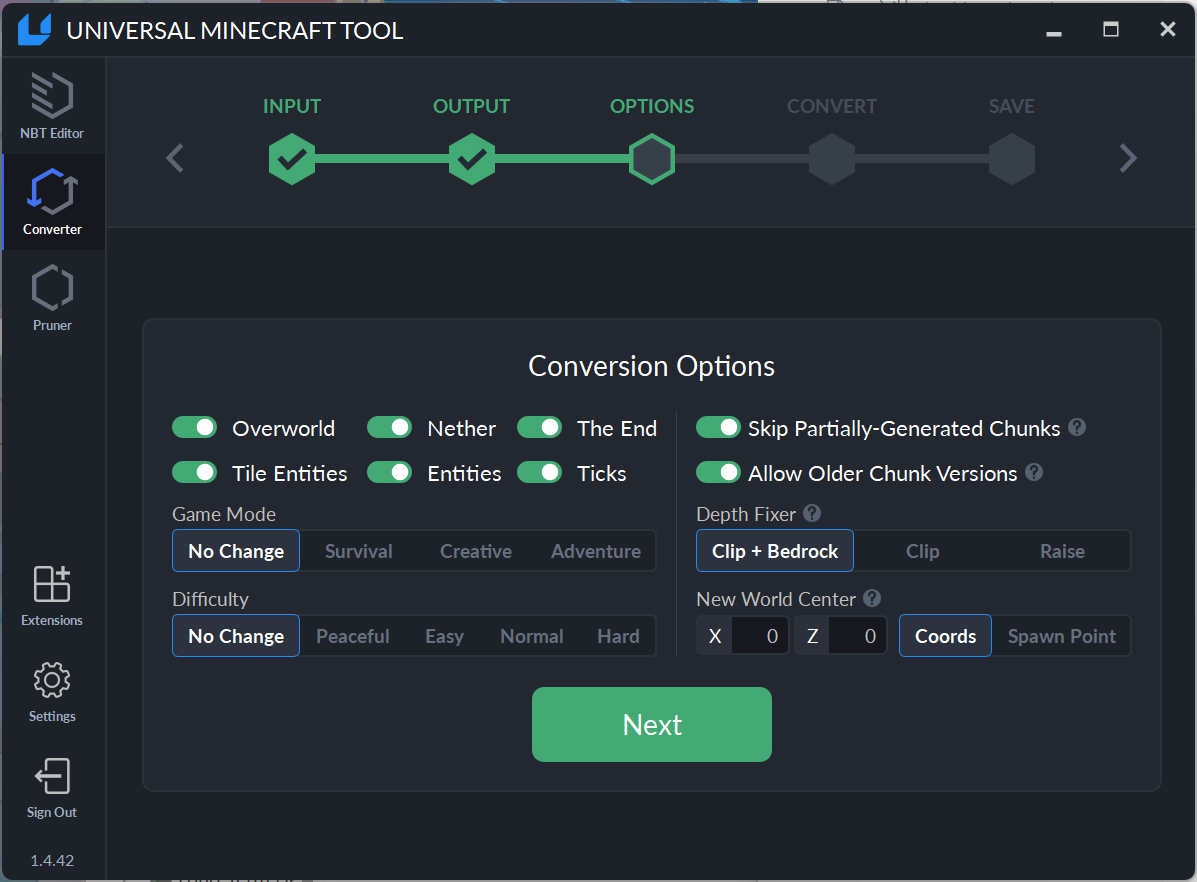Set difficulty to Hard
This screenshot has width=1197, height=882.
click(x=618, y=635)
